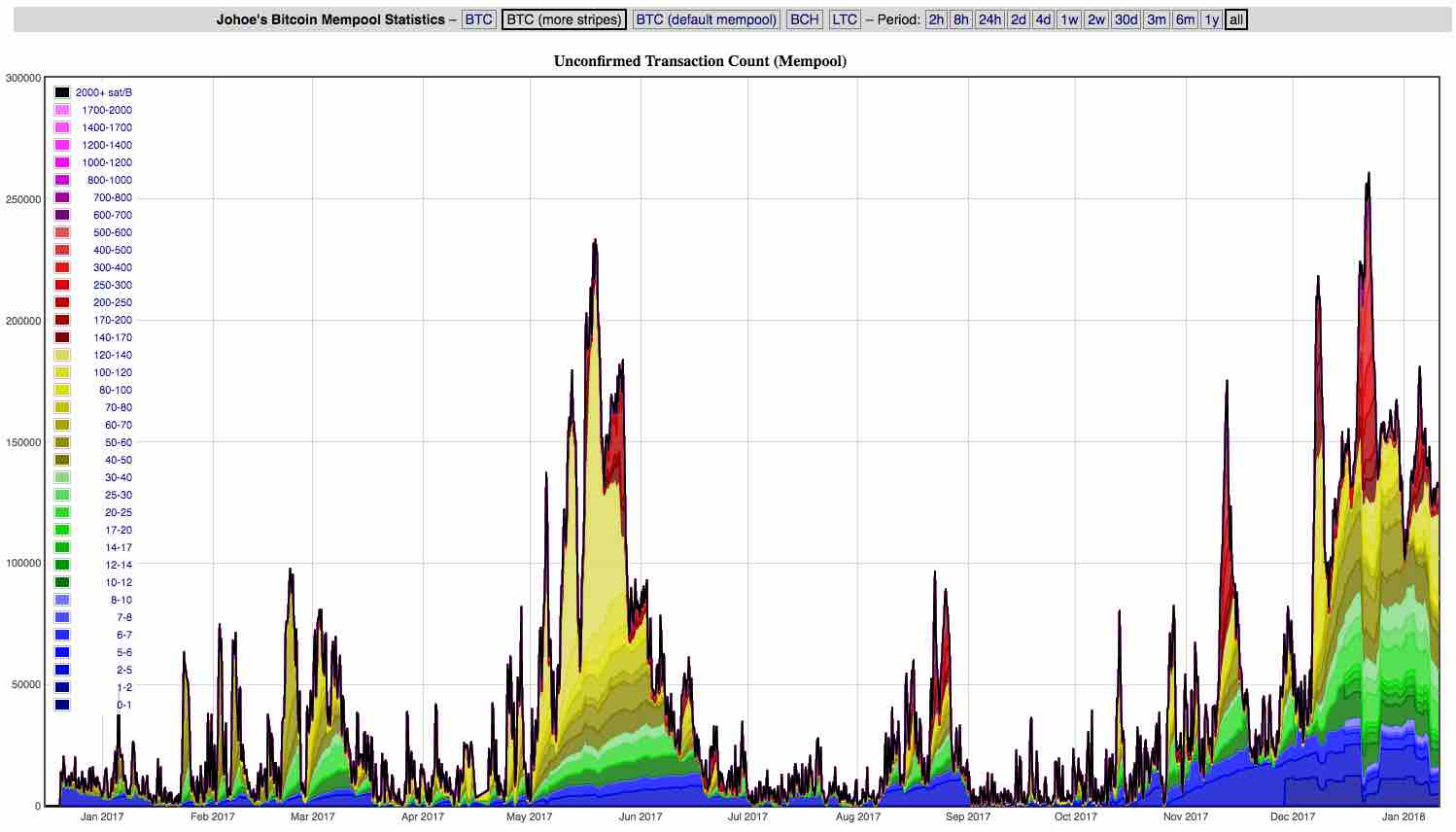Click the 100-120 legend swatch
Image resolution: width=1456 pixels, height=832 pixels.
click(x=62, y=372)
